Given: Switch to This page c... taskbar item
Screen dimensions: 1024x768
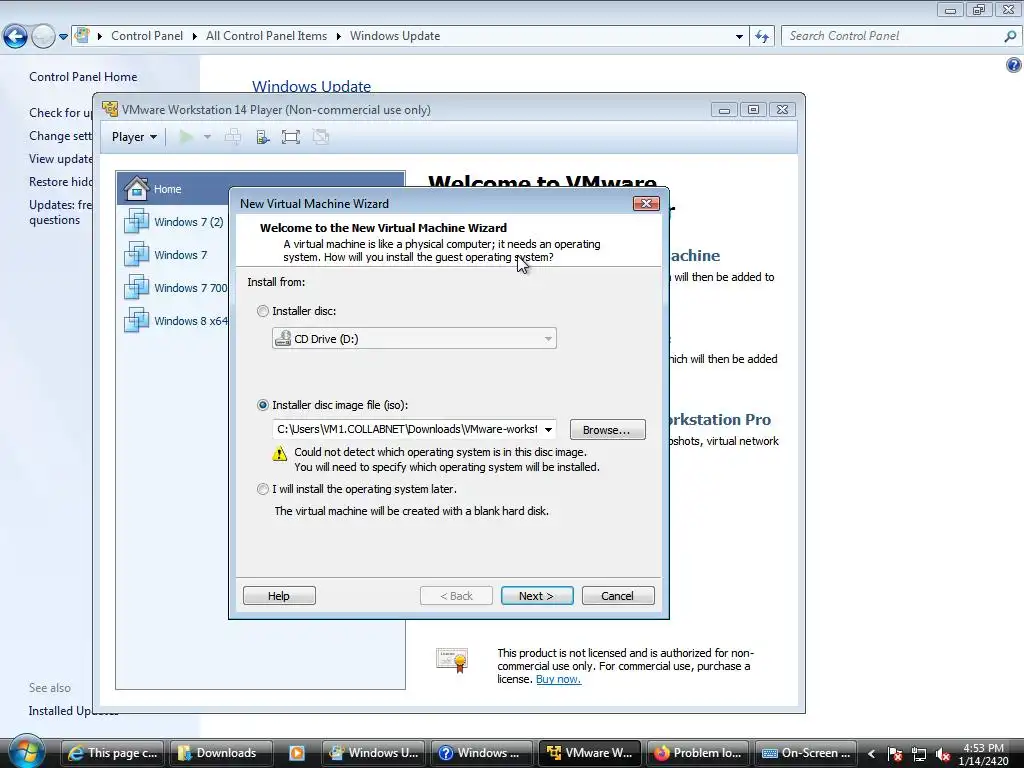Looking at the screenshot, I should tap(114, 753).
